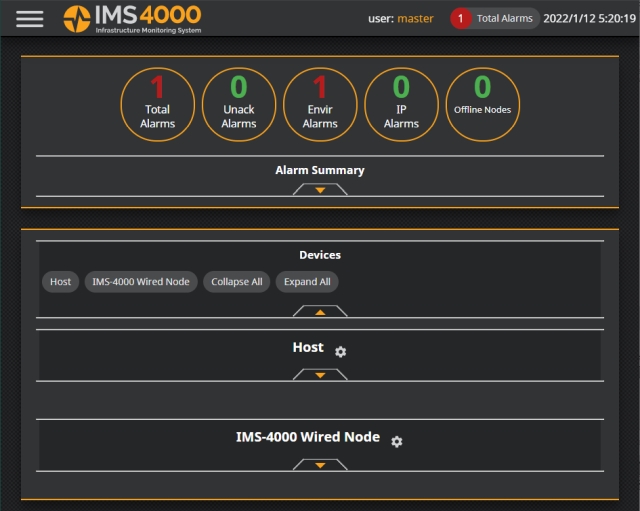Click Collapse All button
This screenshot has width=640, height=511.
[237, 282]
